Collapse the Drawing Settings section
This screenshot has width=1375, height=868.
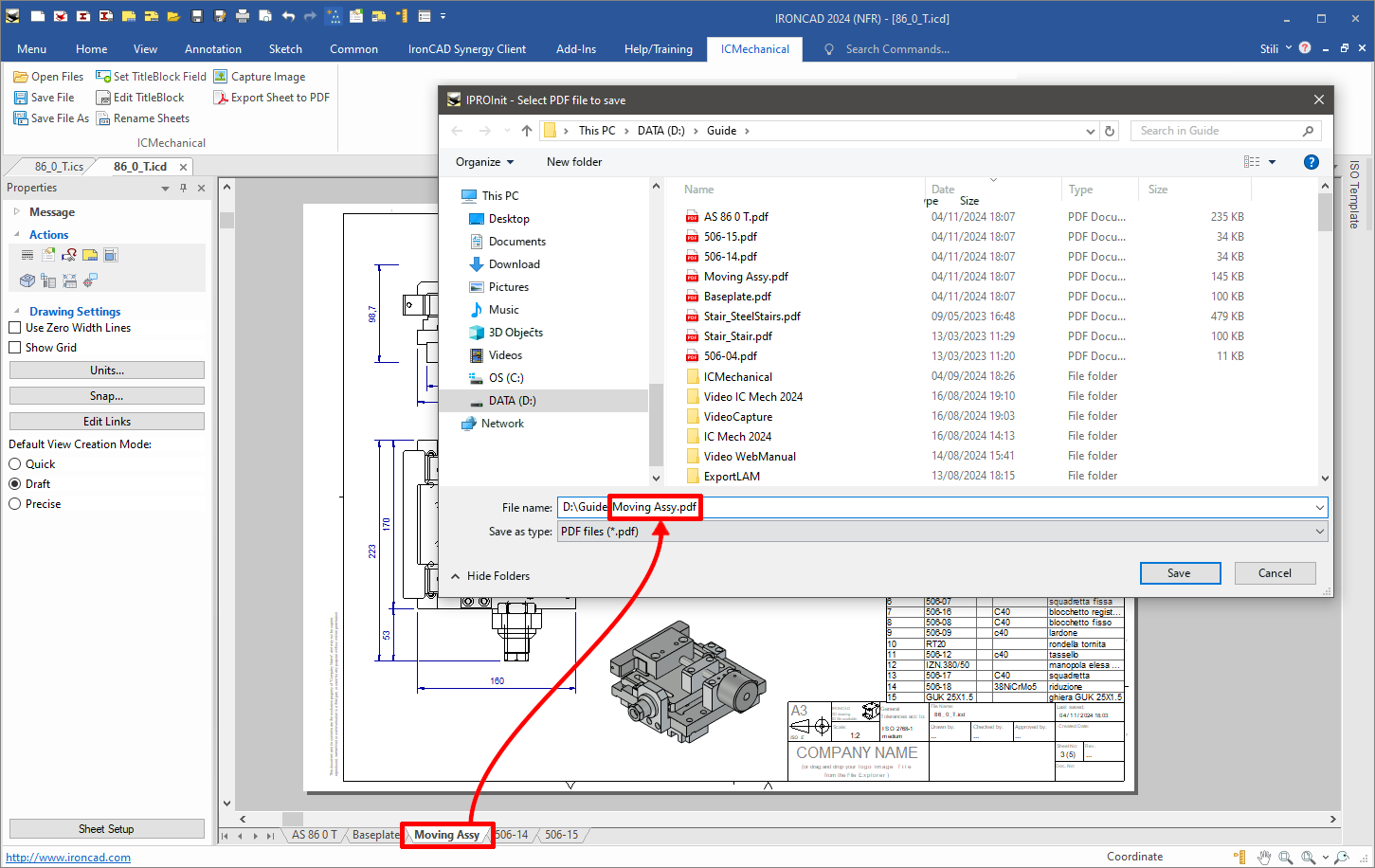tap(17, 311)
